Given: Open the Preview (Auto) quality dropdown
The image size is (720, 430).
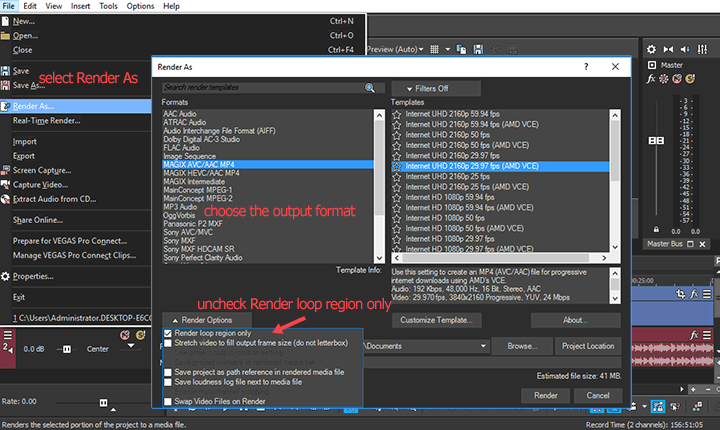Looking at the screenshot, I should coord(421,49).
